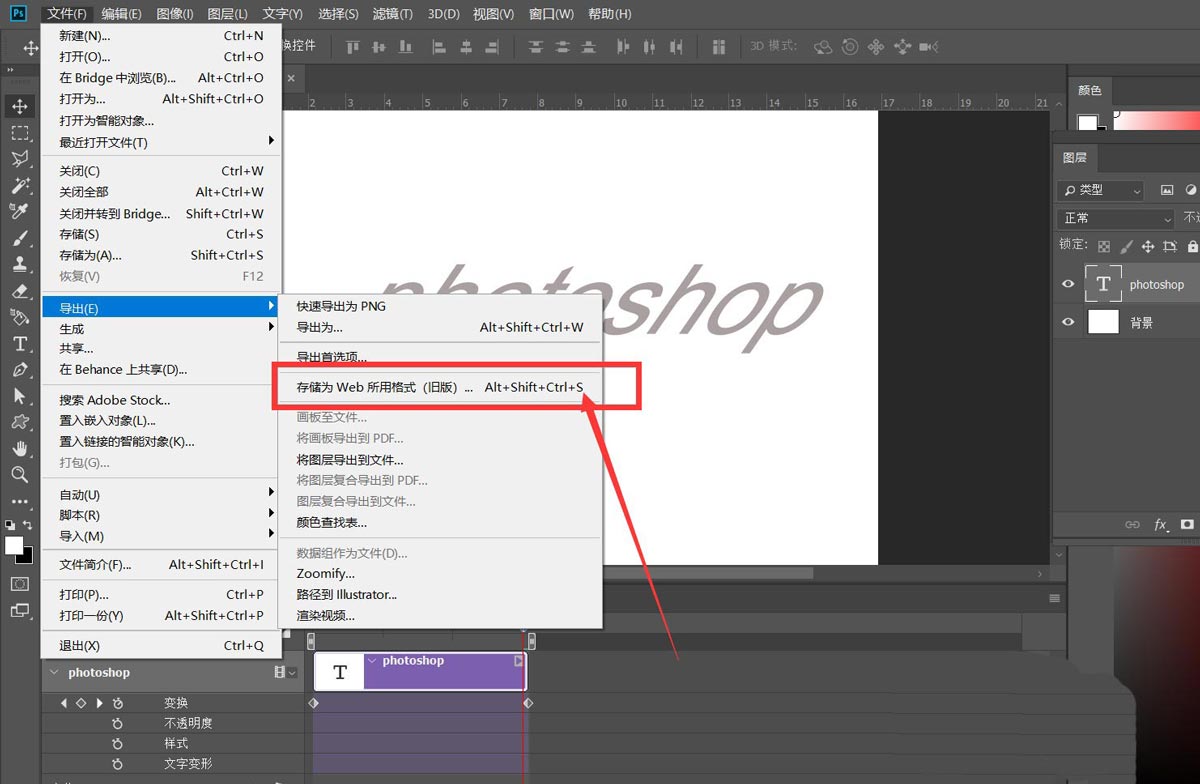Go to next keyframe arrow
The height and width of the screenshot is (784, 1200).
98,703
